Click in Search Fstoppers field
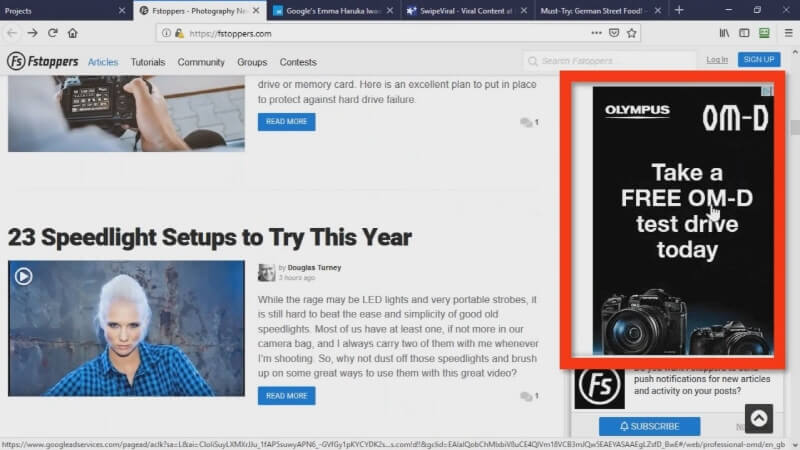 click(x=610, y=61)
